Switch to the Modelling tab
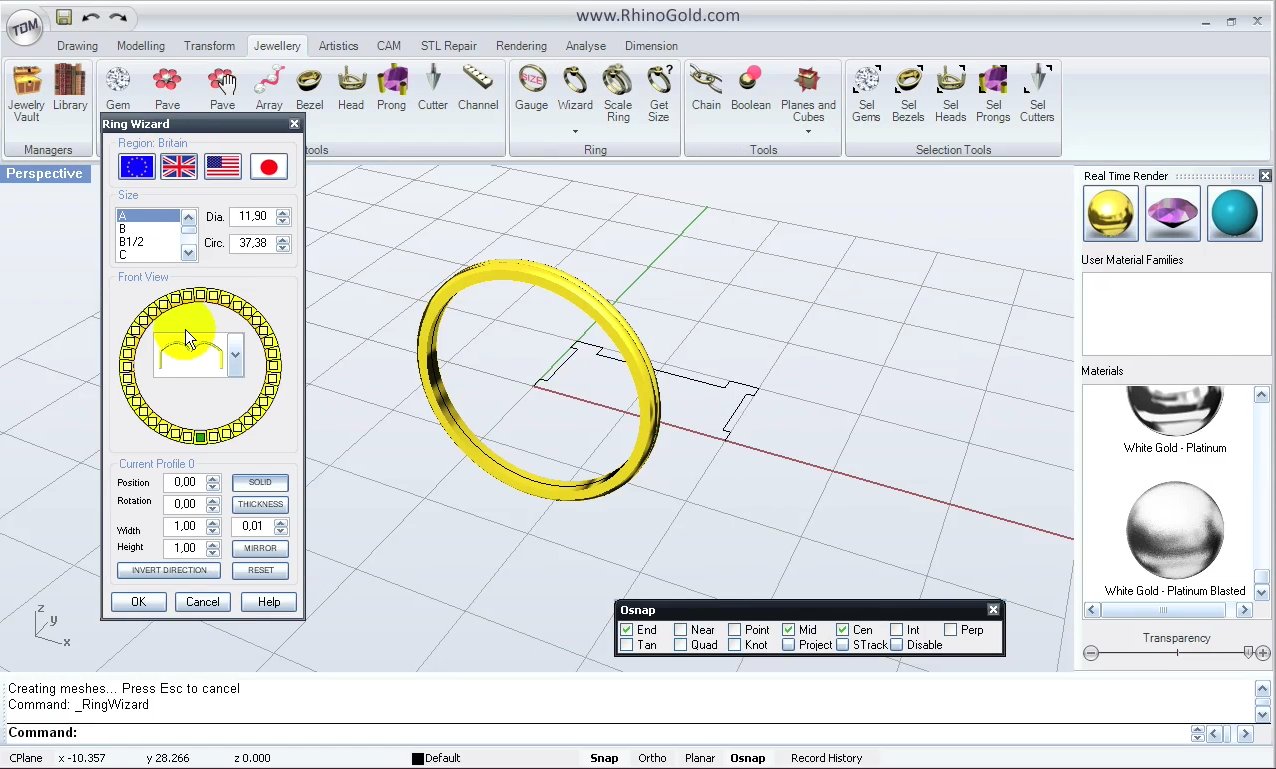1276x769 pixels. click(x=141, y=46)
